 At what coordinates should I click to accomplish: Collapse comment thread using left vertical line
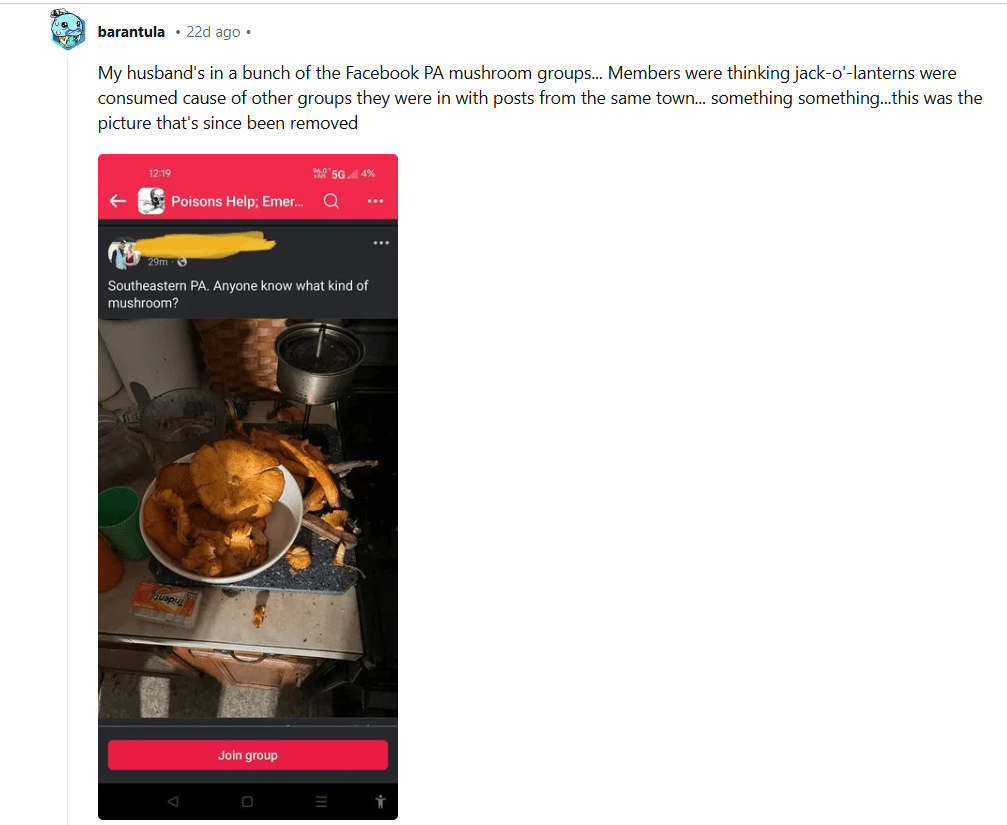67,442
